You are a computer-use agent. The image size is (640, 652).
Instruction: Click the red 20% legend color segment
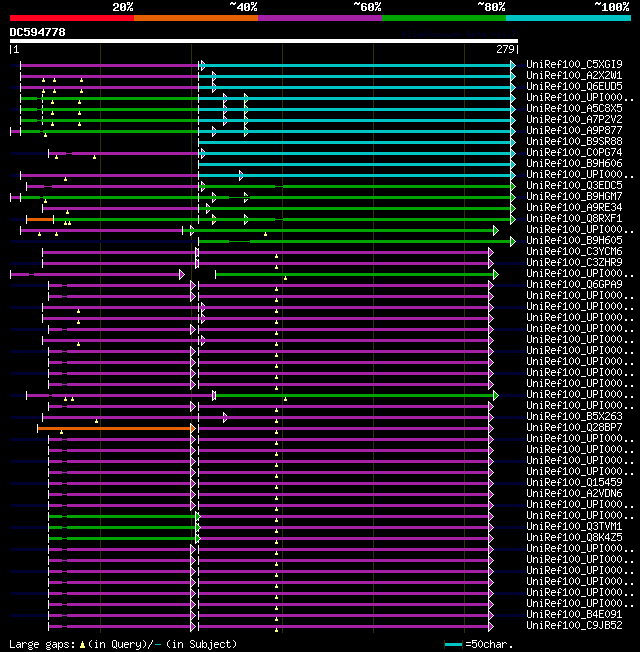coord(72,18)
